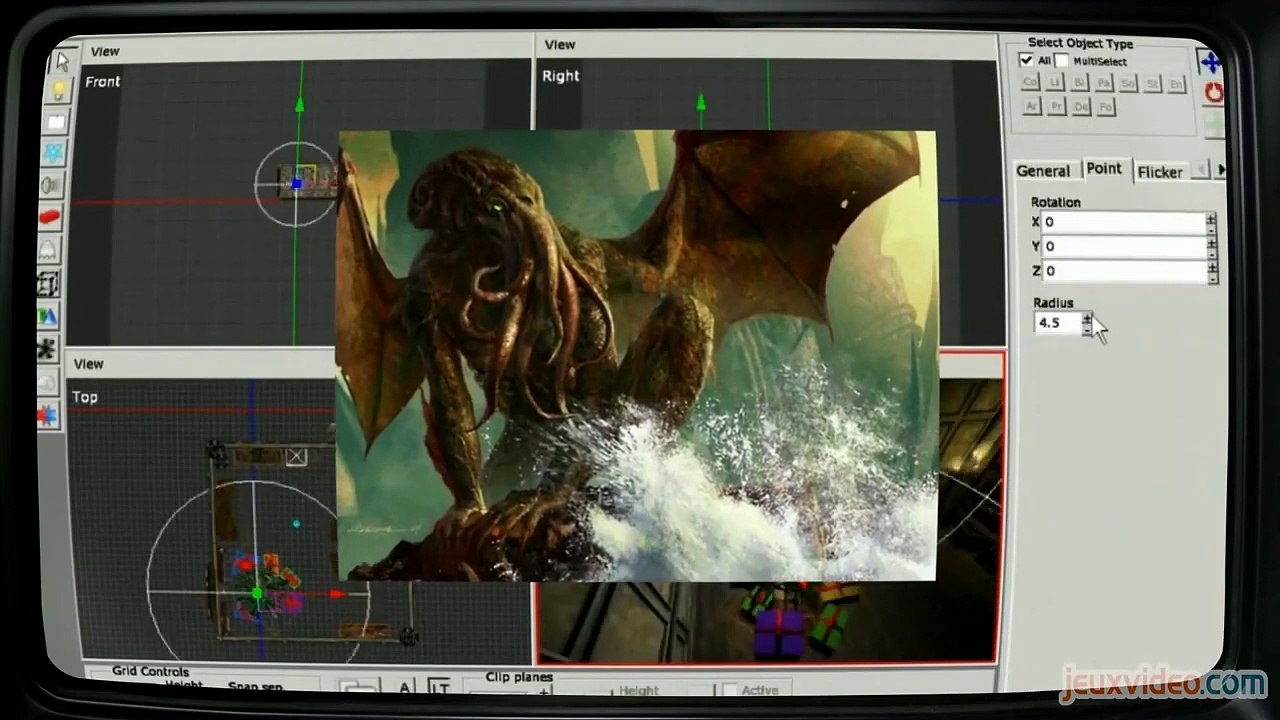Select the red capsule tool

point(50,216)
